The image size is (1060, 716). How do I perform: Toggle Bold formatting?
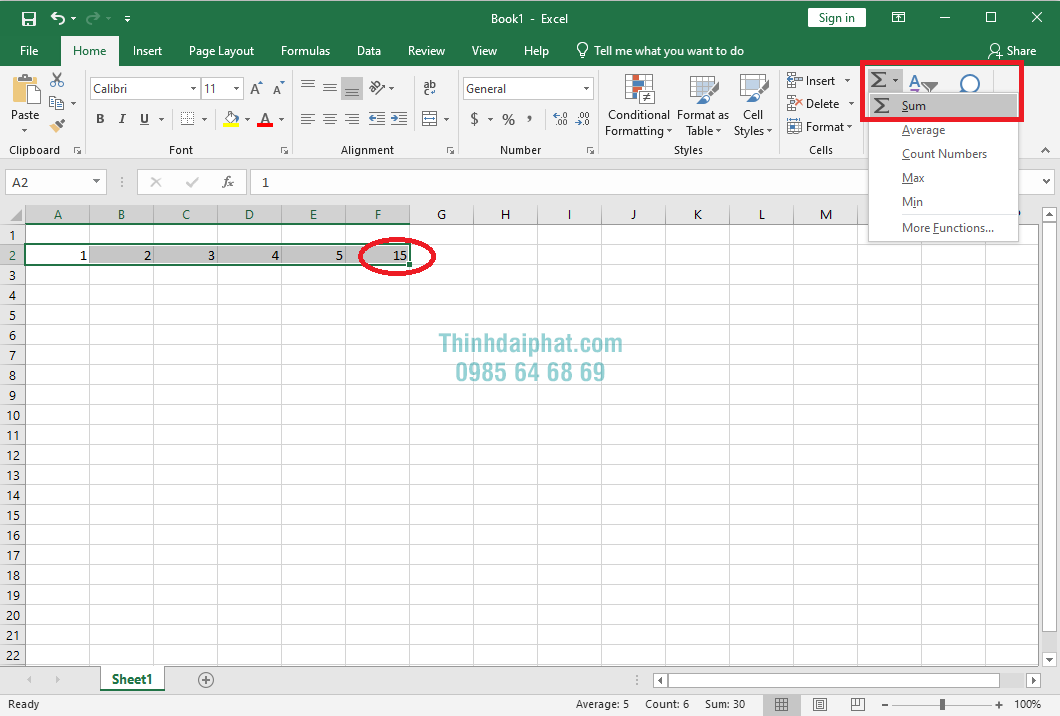100,119
